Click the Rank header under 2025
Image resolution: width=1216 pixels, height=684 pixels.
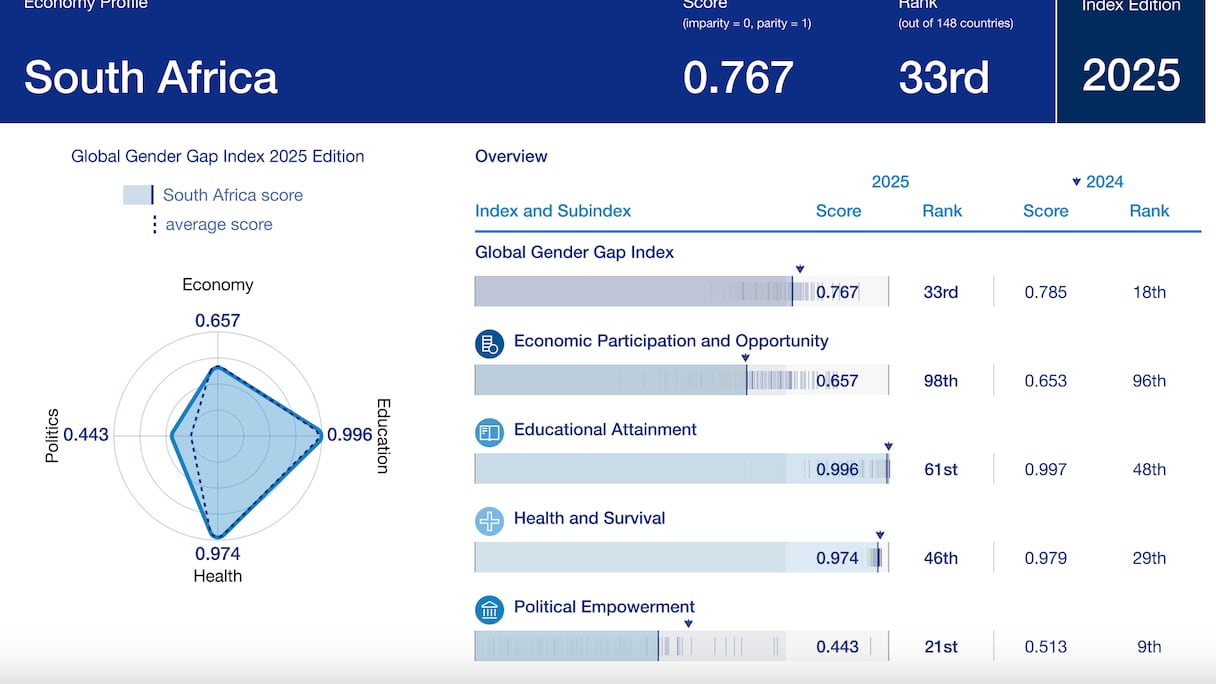[942, 211]
